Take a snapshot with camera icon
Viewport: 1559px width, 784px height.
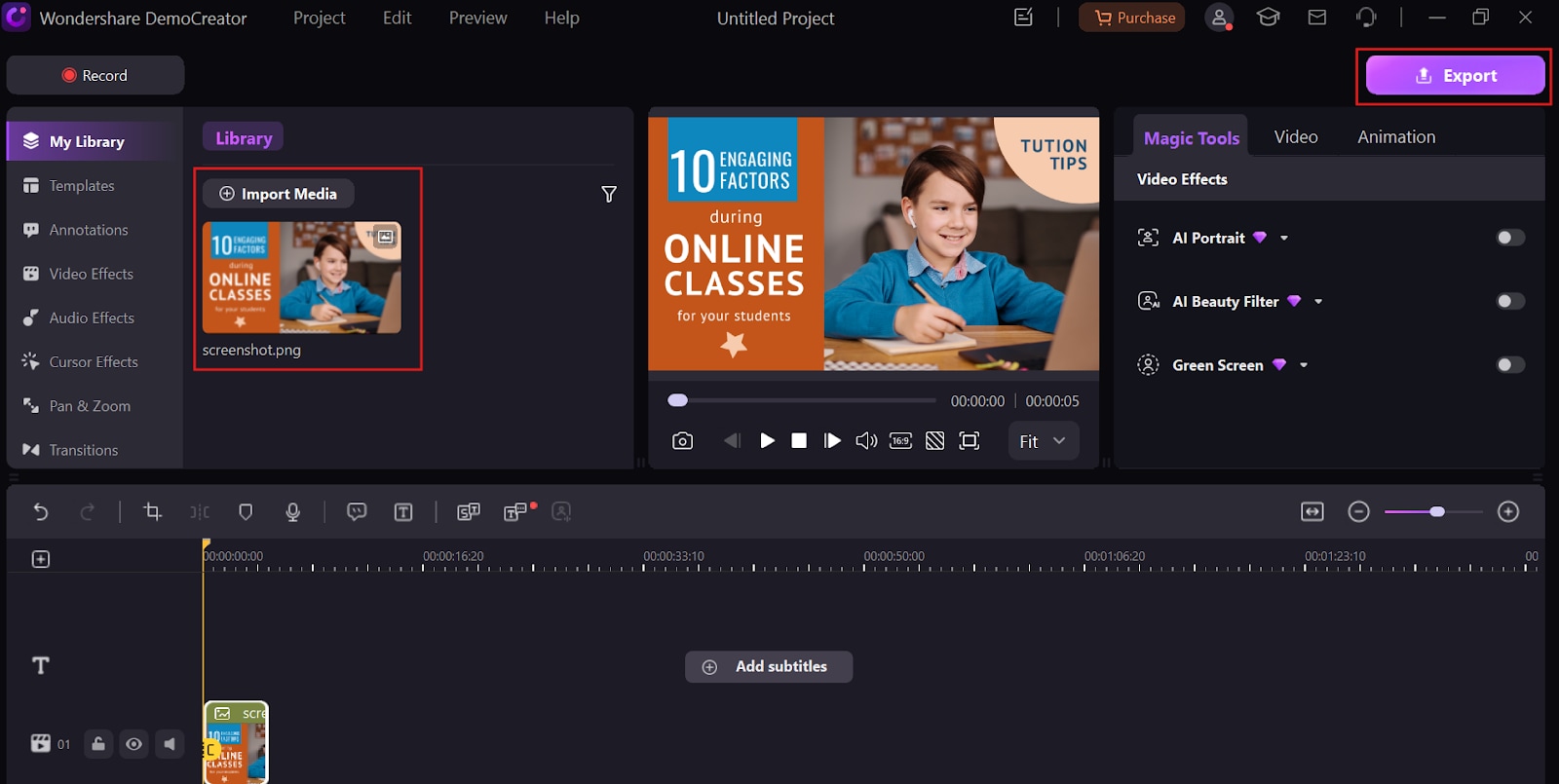tap(683, 441)
